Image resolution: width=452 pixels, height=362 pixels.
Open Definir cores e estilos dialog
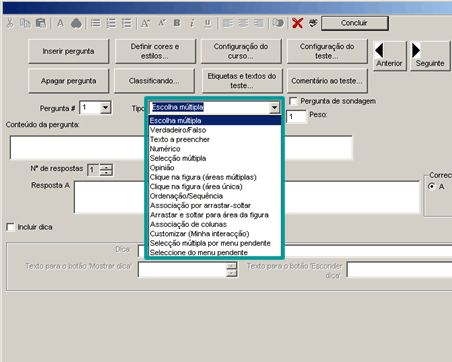tap(155, 51)
